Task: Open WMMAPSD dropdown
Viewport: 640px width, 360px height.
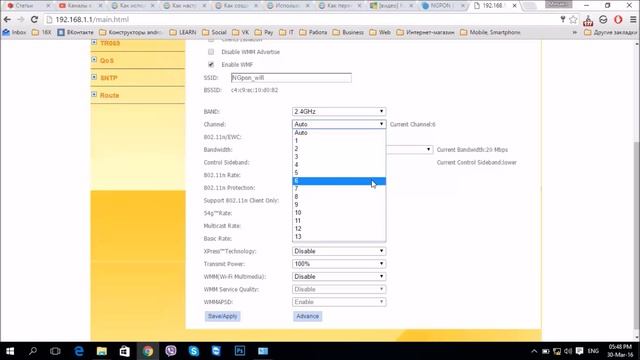Action: 339,302
